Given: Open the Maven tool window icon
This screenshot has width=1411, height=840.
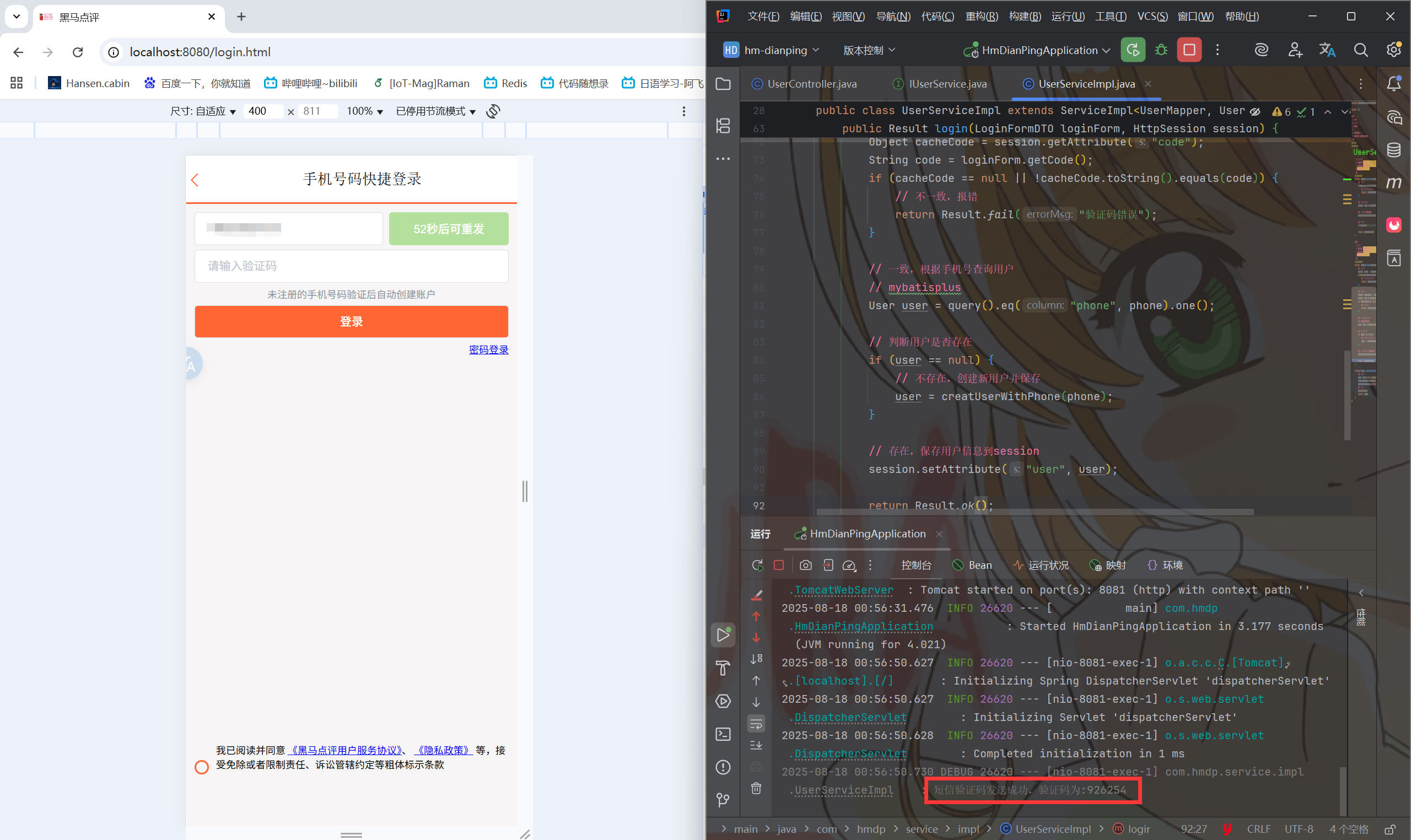Looking at the screenshot, I should [1393, 183].
